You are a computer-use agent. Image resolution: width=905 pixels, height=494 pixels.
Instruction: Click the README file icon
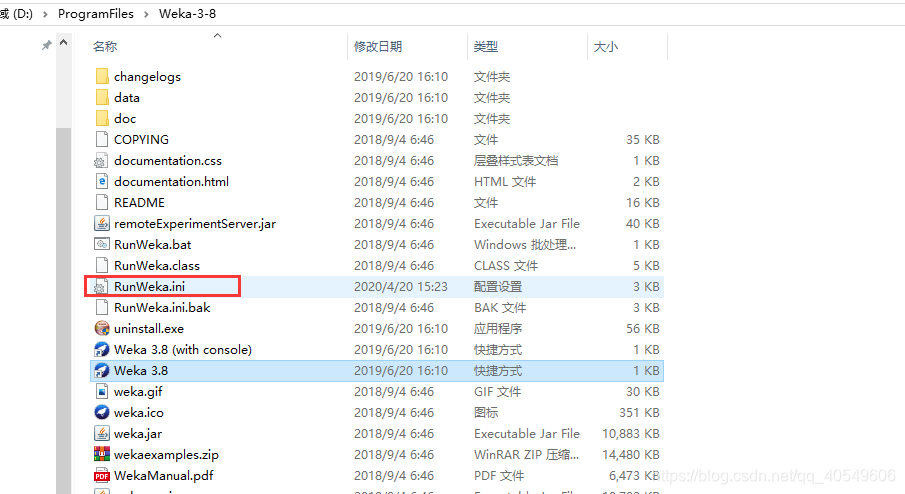[x=102, y=202]
